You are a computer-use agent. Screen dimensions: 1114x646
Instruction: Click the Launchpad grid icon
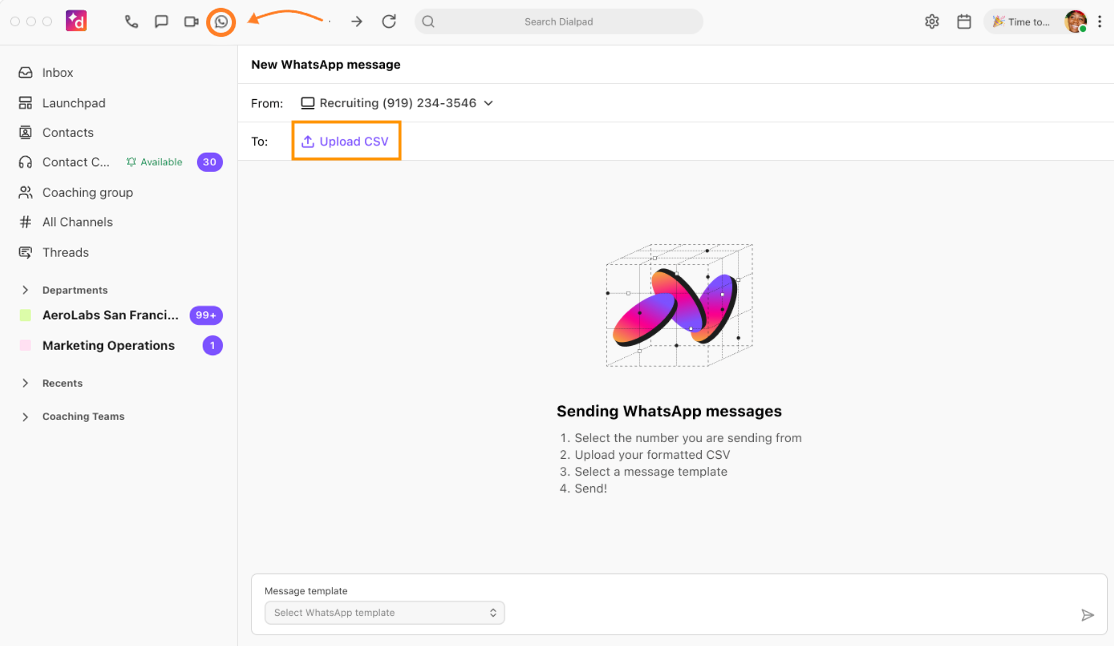26,103
